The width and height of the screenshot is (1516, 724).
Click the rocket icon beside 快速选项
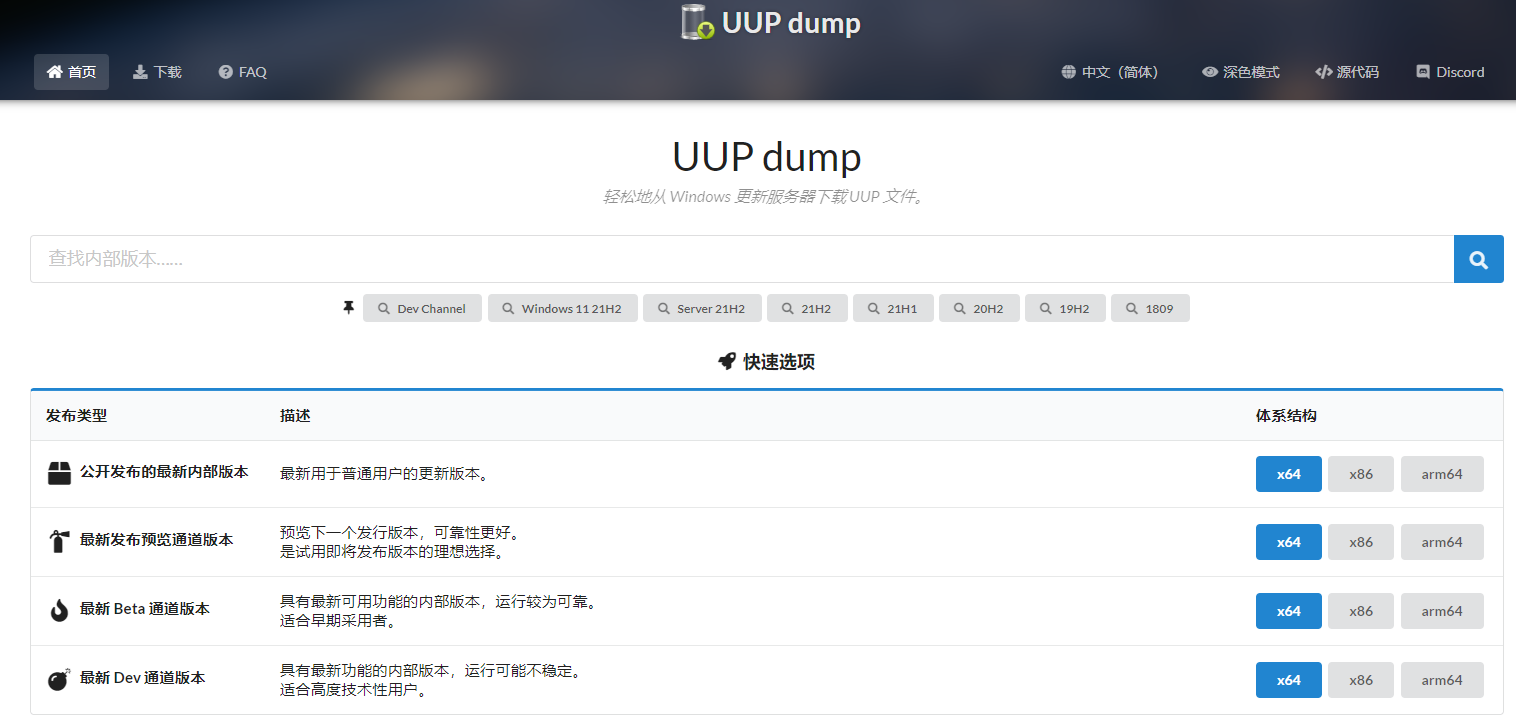(727, 362)
